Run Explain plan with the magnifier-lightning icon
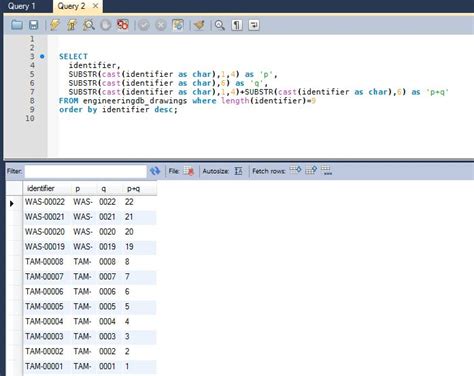Screen dimensions: 474x376 coord(88,25)
